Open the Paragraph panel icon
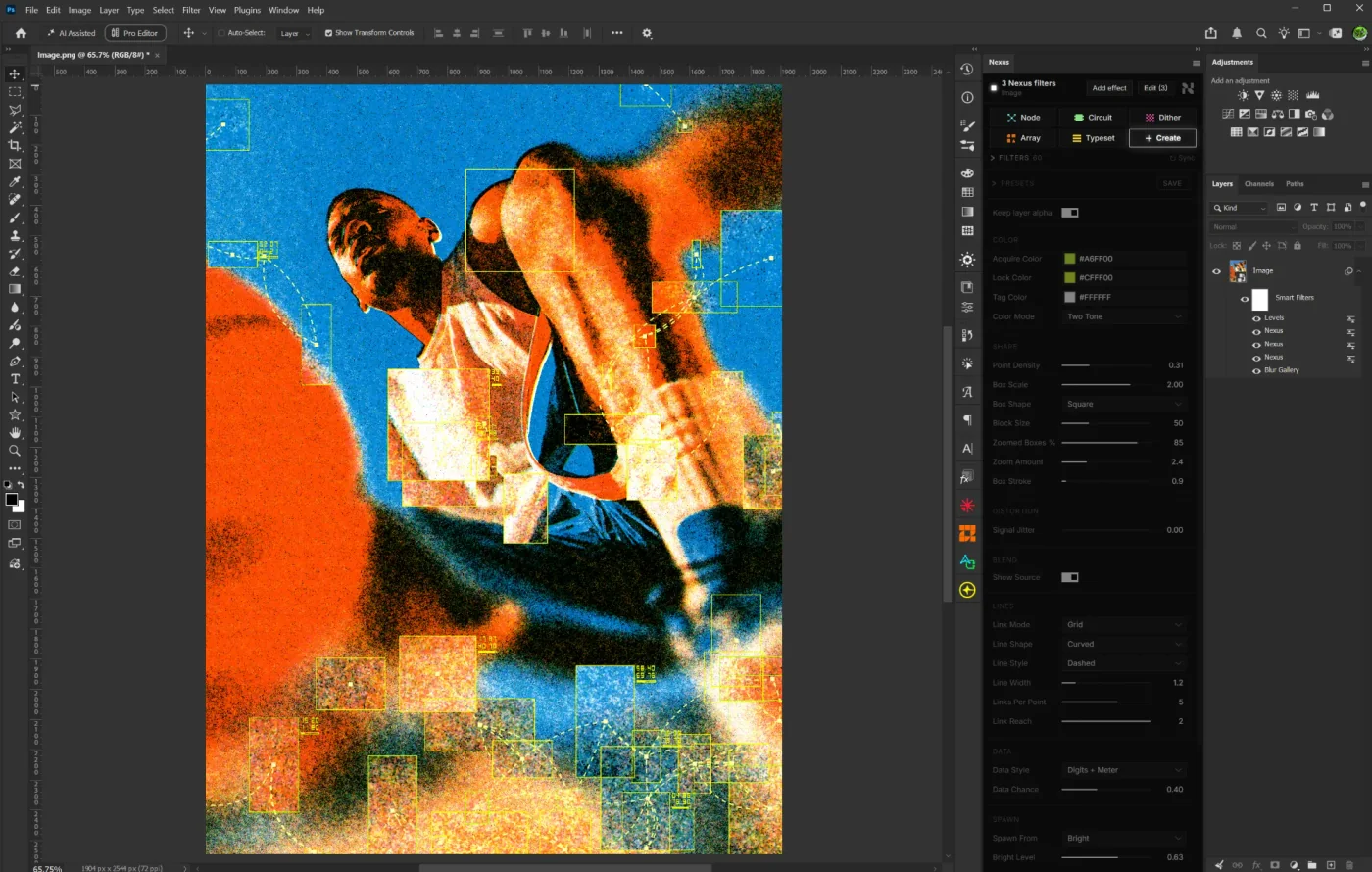 click(967, 420)
